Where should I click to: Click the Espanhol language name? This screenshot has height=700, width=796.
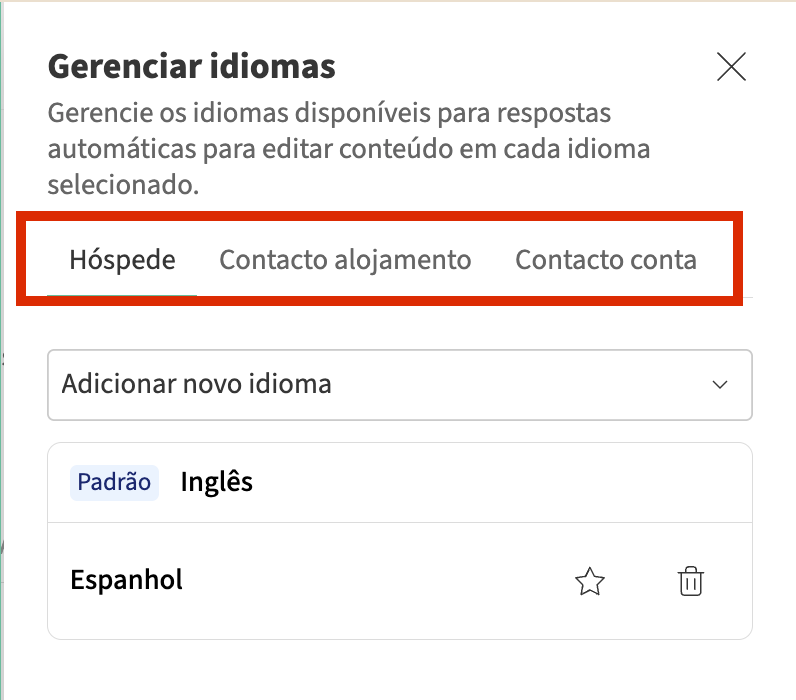[x=126, y=580]
